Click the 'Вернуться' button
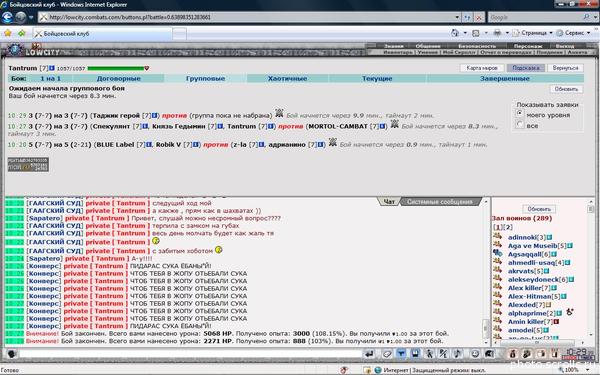 click(x=566, y=68)
